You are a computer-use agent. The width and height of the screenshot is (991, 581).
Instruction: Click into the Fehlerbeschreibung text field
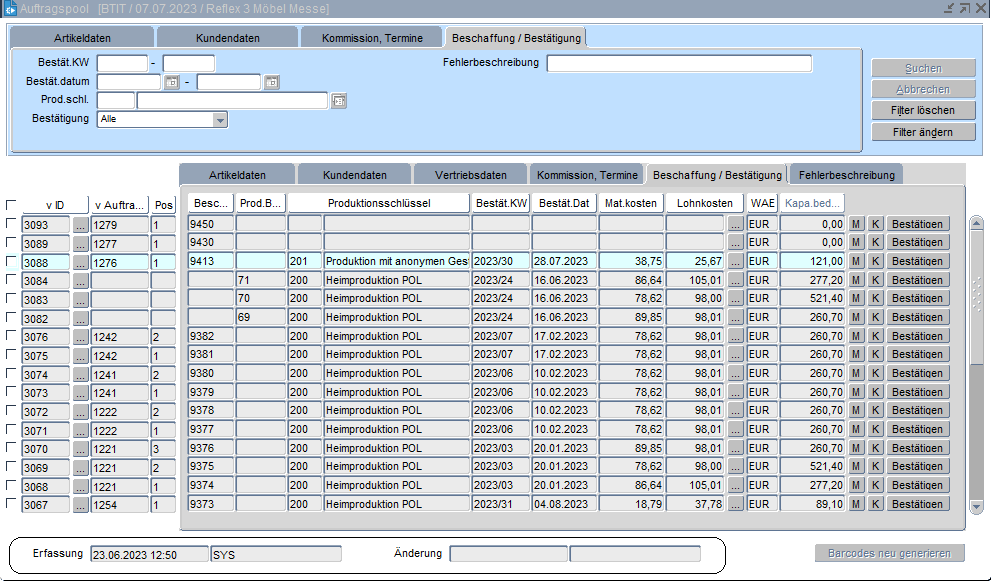pyautogui.click(x=679, y=64)
